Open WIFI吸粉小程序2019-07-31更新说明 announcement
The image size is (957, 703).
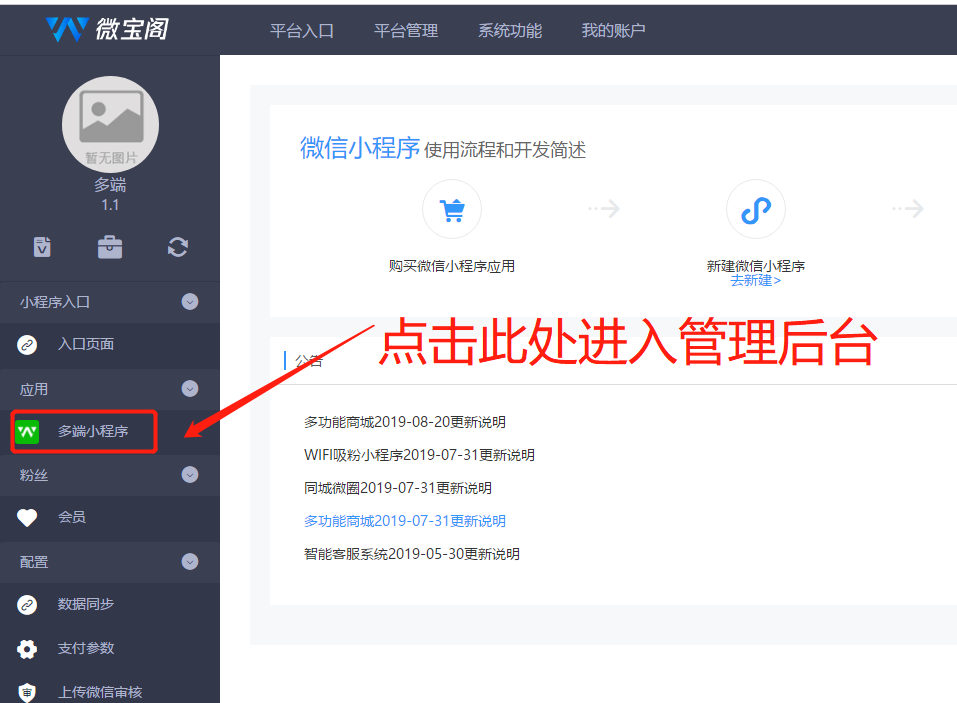(x=419, y=455)
